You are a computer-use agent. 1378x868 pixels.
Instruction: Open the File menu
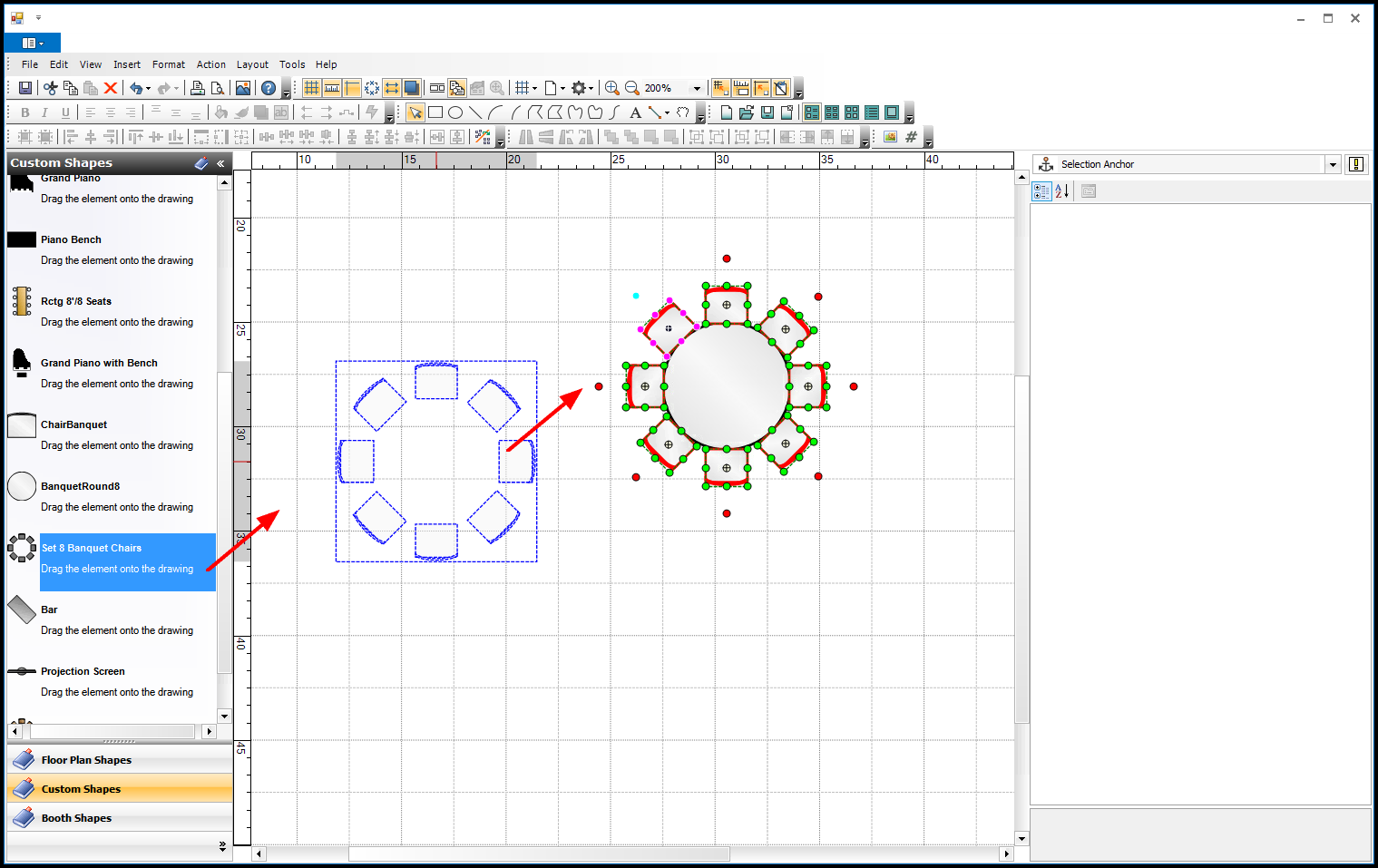(x=30, y=64)
